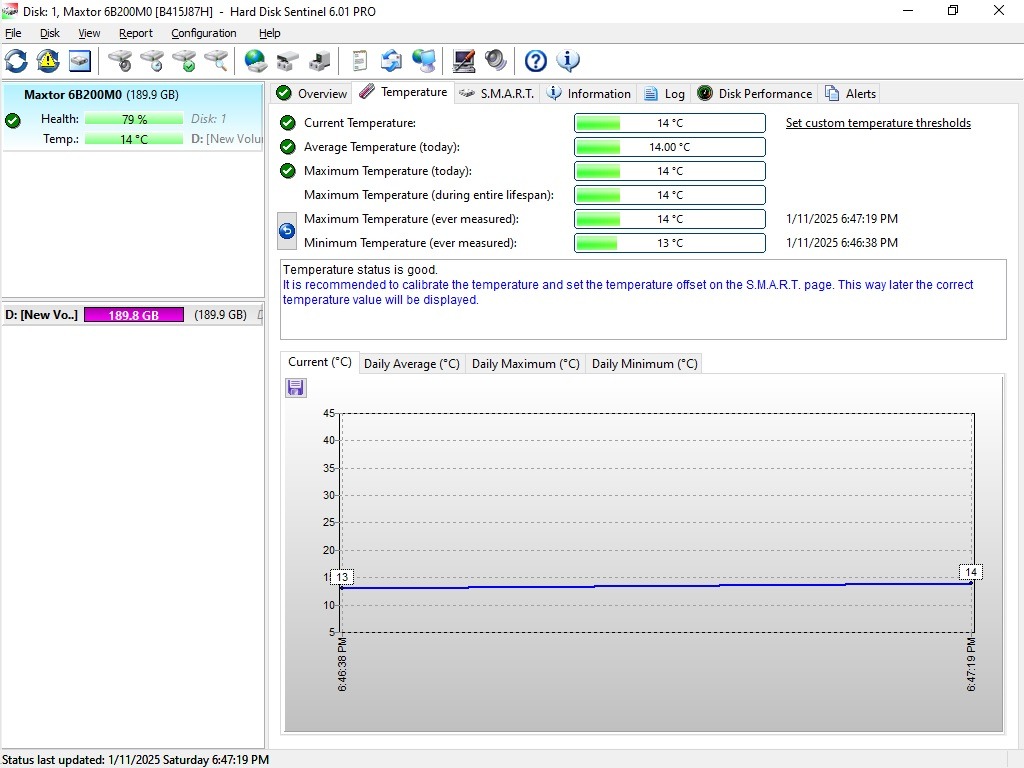Viewport: 1024px width, 768px height.
Task: Click the refresh disk information toolbar icon
Action: 16,61
